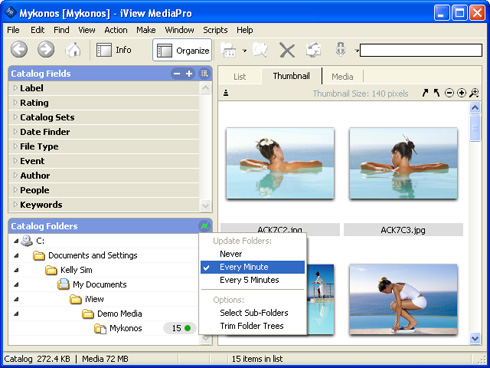Select the crouching woman thumbnail
The height and width of the screenshot is (368, 490).
(x=403, y=299)
